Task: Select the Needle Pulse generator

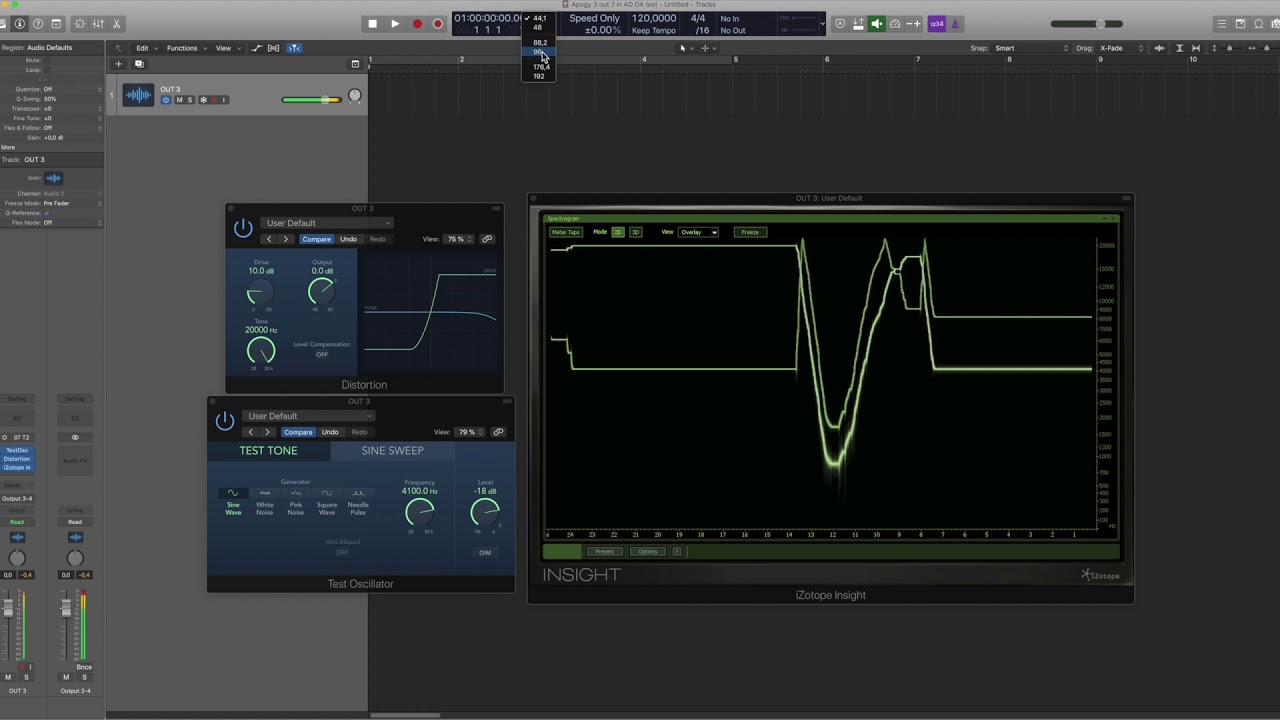Action: (358, 502)
